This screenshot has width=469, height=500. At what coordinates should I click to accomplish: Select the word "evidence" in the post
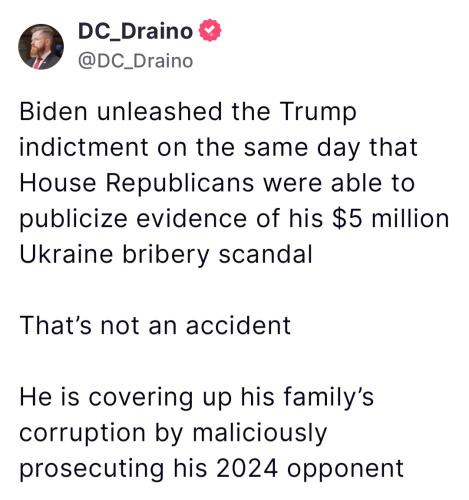point(192,219)
